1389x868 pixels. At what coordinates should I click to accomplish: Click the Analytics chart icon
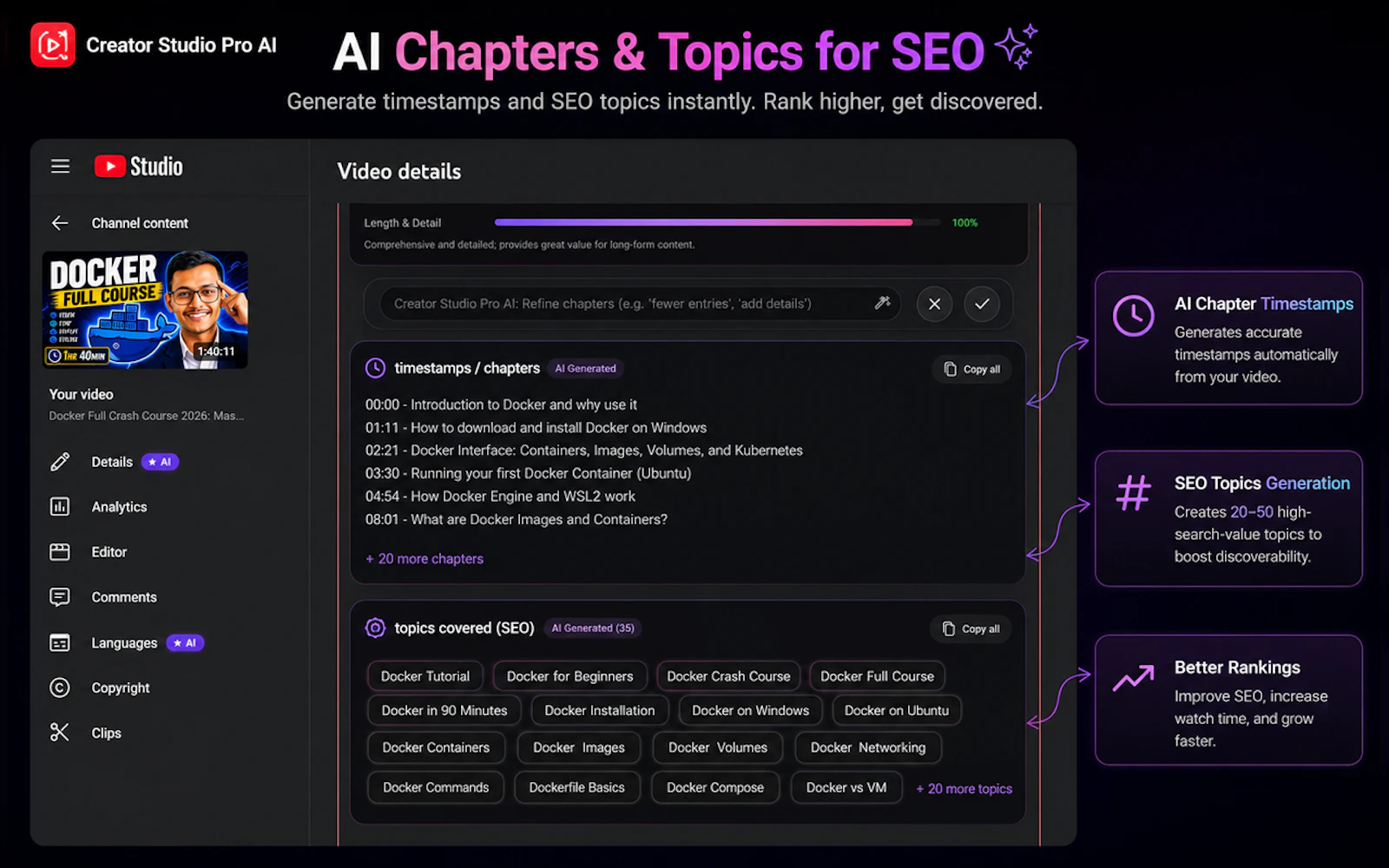(60, 507)
